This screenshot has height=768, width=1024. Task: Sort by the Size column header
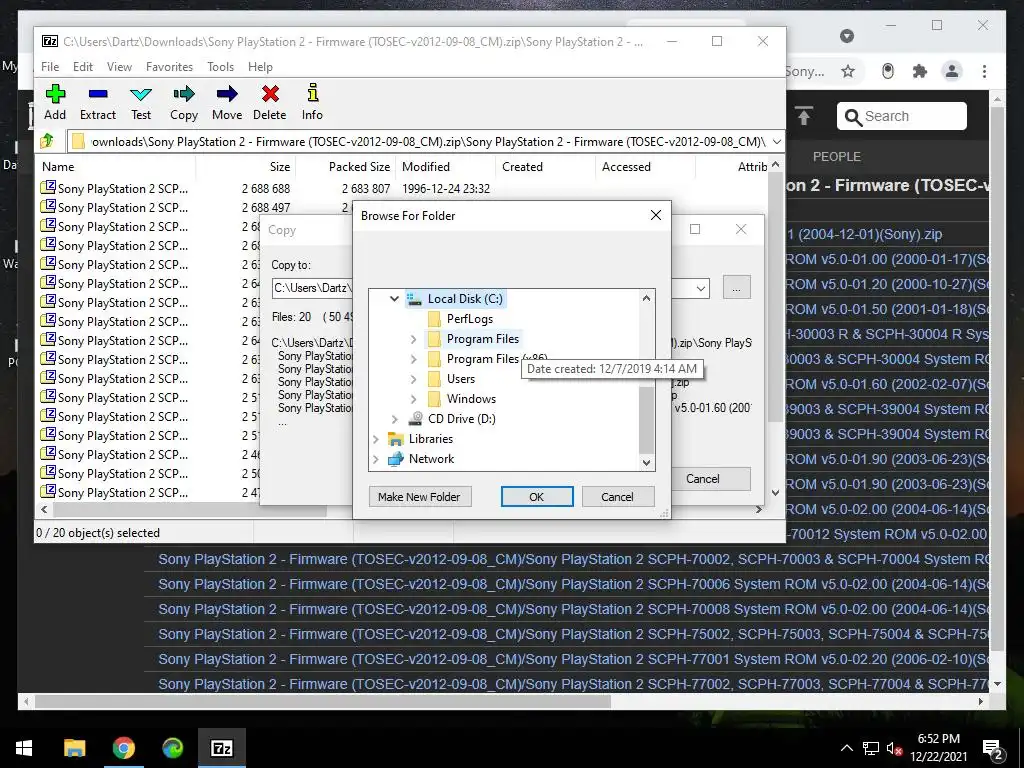(x=247, y=167)
